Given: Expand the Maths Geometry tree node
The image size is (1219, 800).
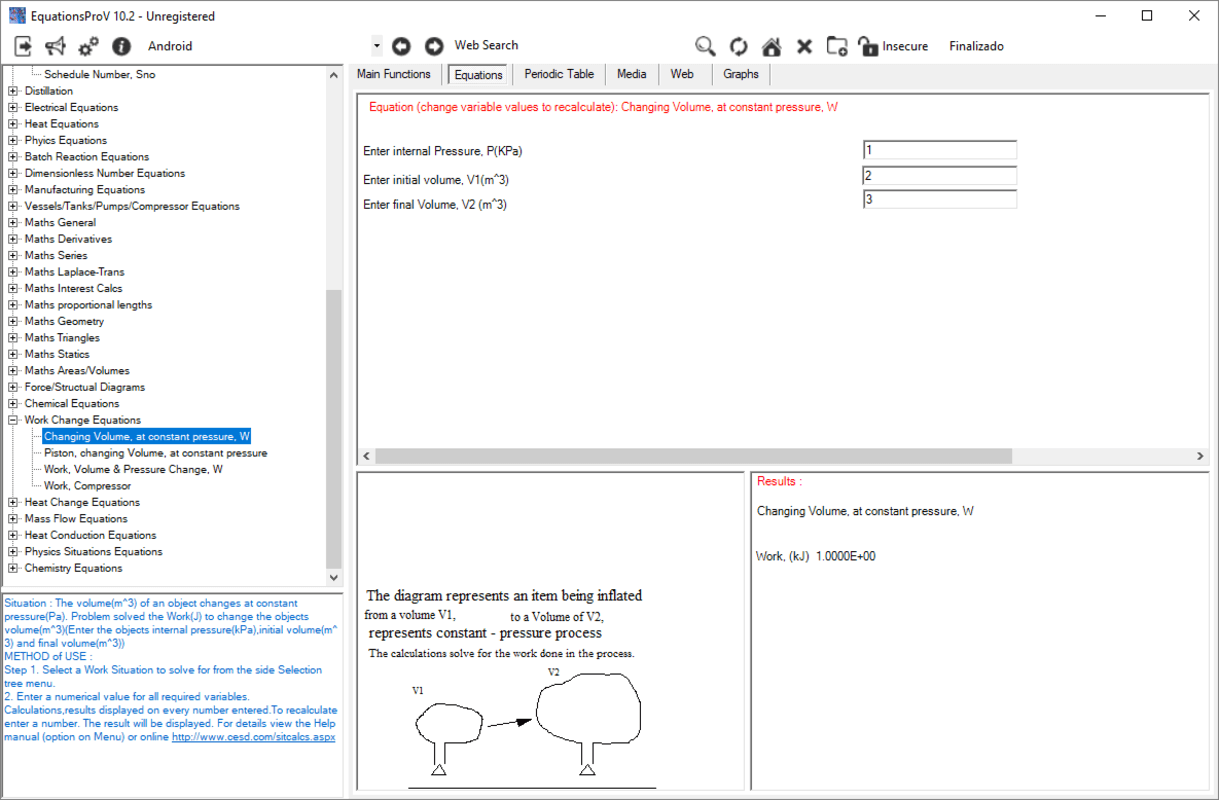Looking at the screenshot, I should 13,321.
